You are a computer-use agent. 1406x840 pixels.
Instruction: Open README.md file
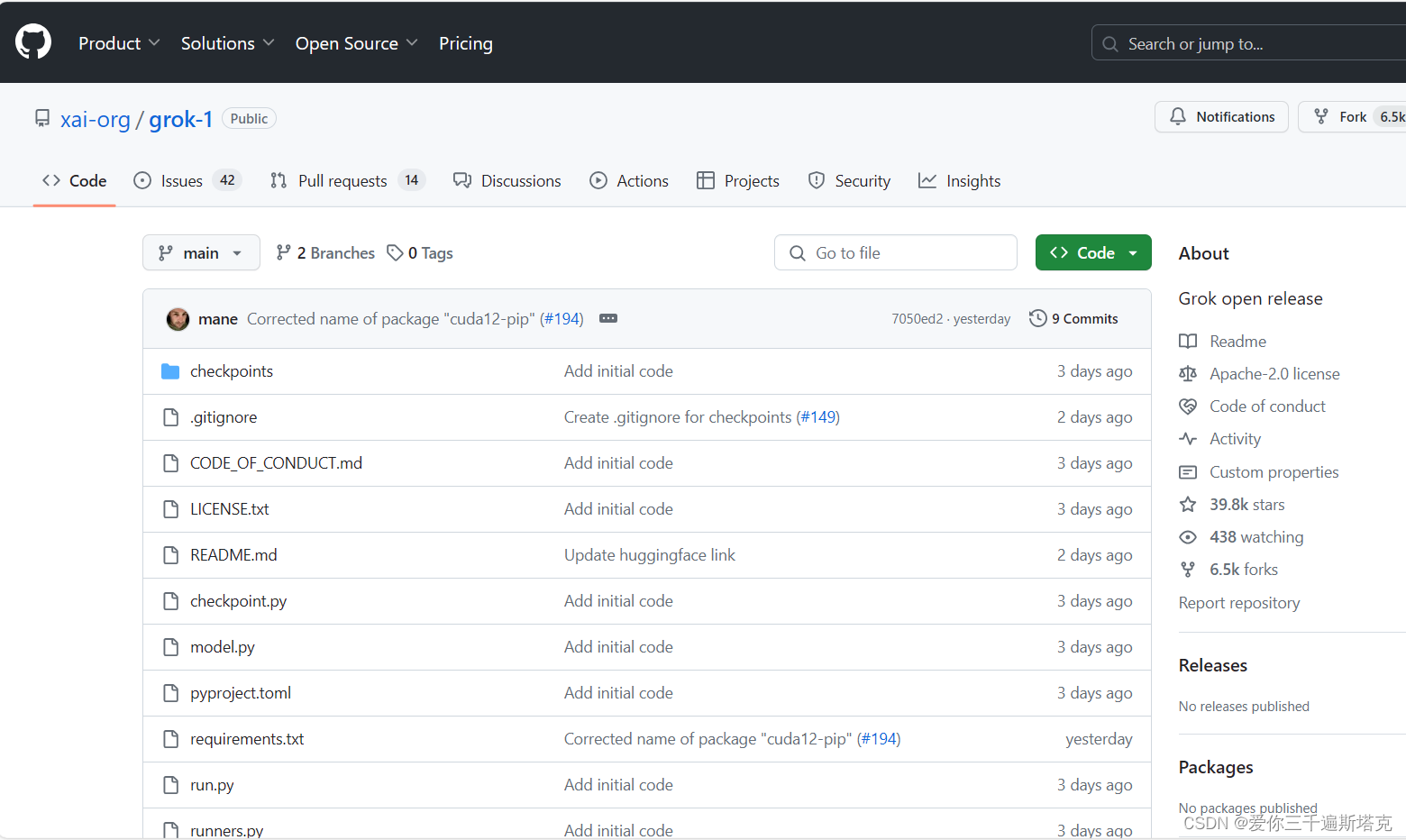click(x=233, y=555)
